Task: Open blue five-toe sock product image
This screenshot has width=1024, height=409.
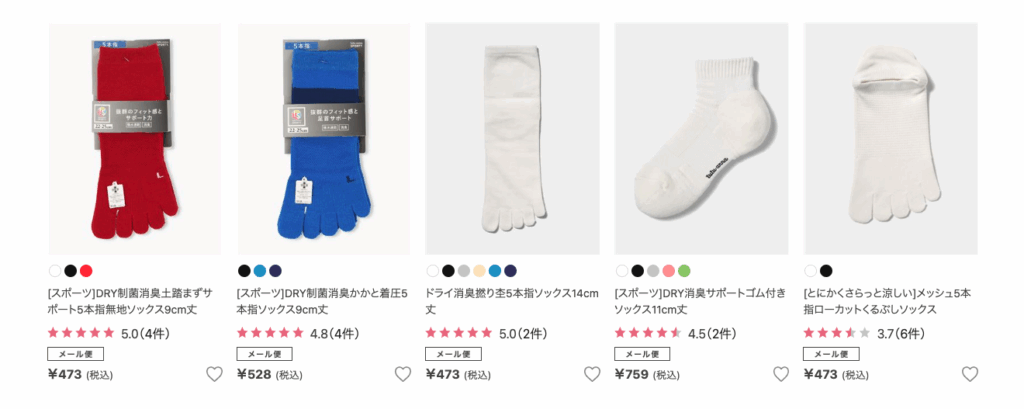Action: 324,139
